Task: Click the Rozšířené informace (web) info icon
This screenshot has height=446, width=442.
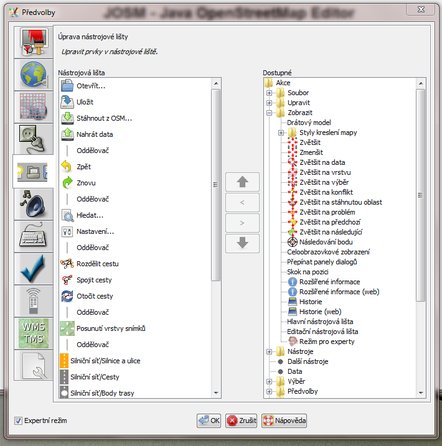Action: pos(292,292)
